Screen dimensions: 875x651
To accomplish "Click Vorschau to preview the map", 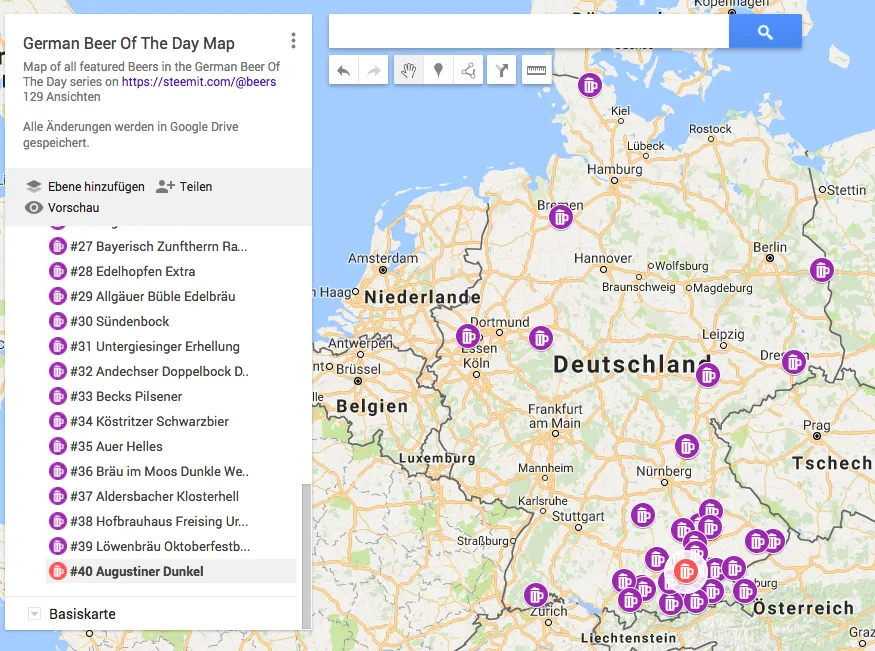I will [74, 208].
